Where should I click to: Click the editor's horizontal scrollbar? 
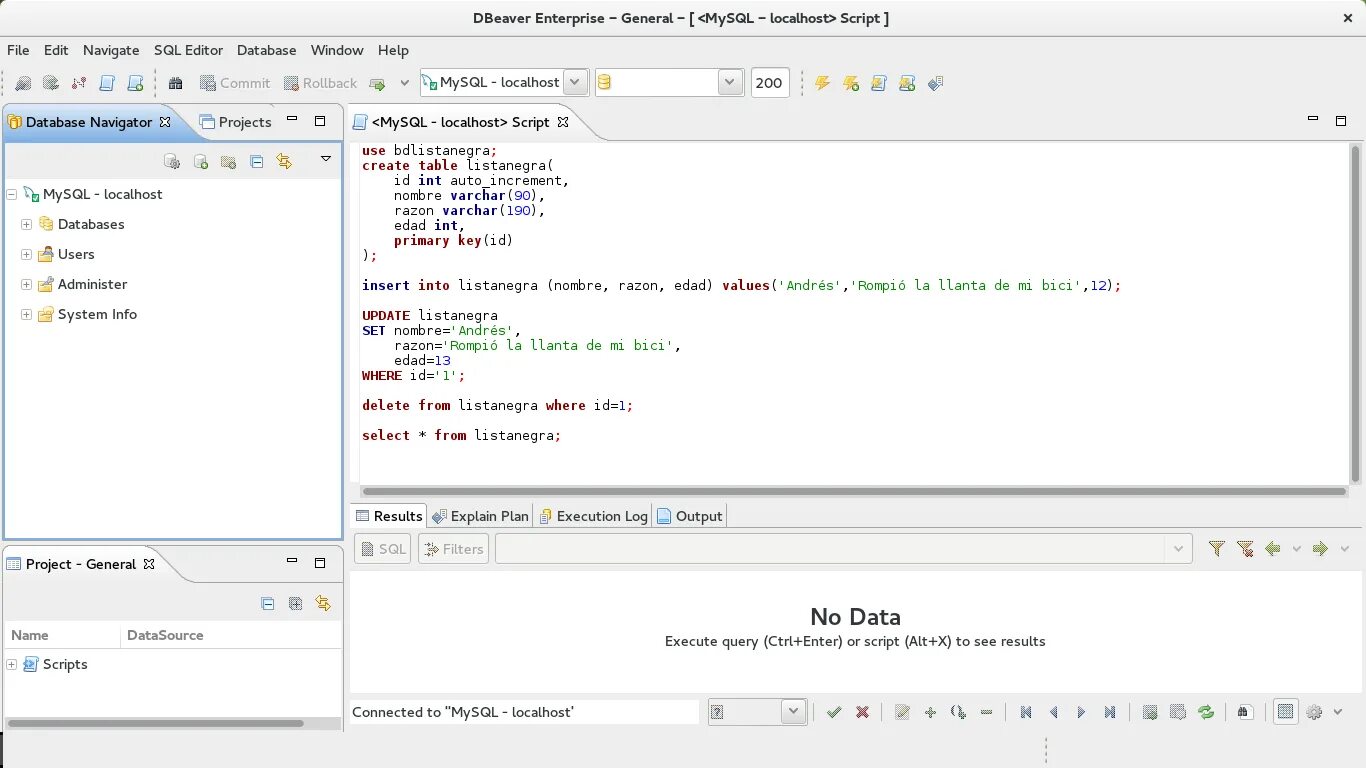coord(854,492)
